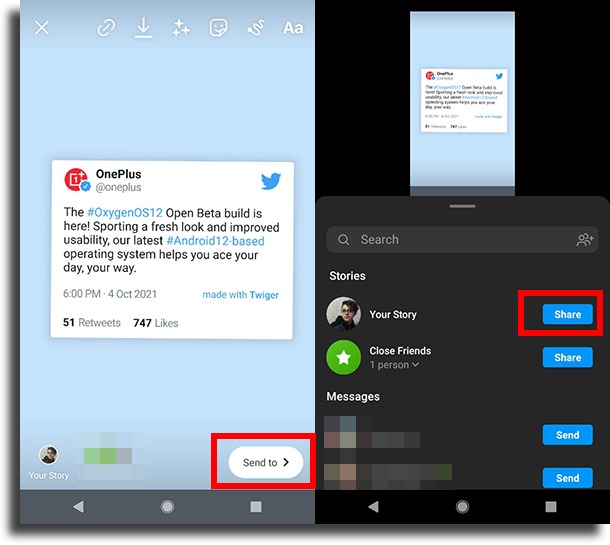Tap the '6:00 PM · 4 Oct 2021' timestamp

point(110,294)
